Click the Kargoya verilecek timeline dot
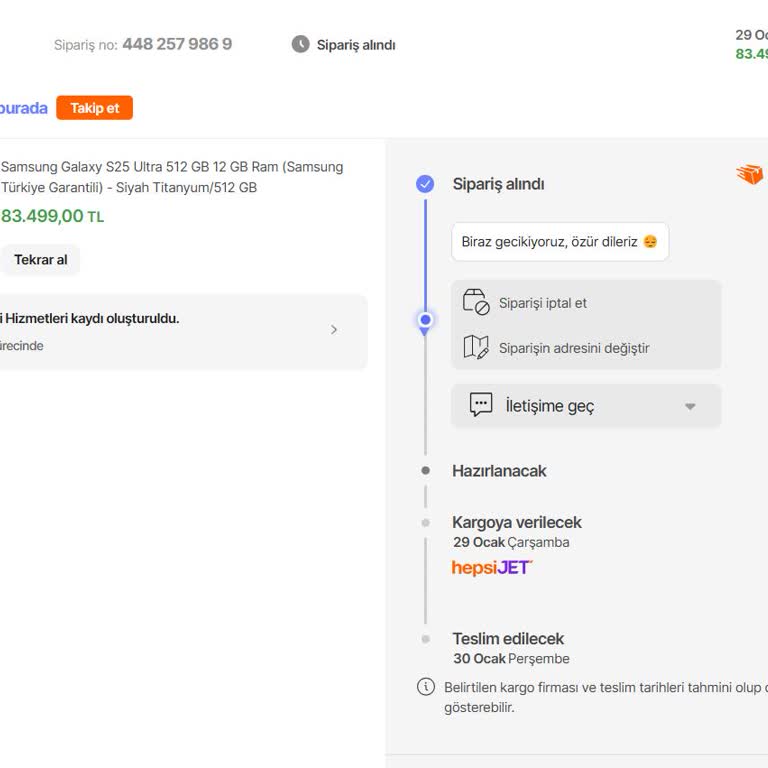Screen dimensions: 768x768 426,523
